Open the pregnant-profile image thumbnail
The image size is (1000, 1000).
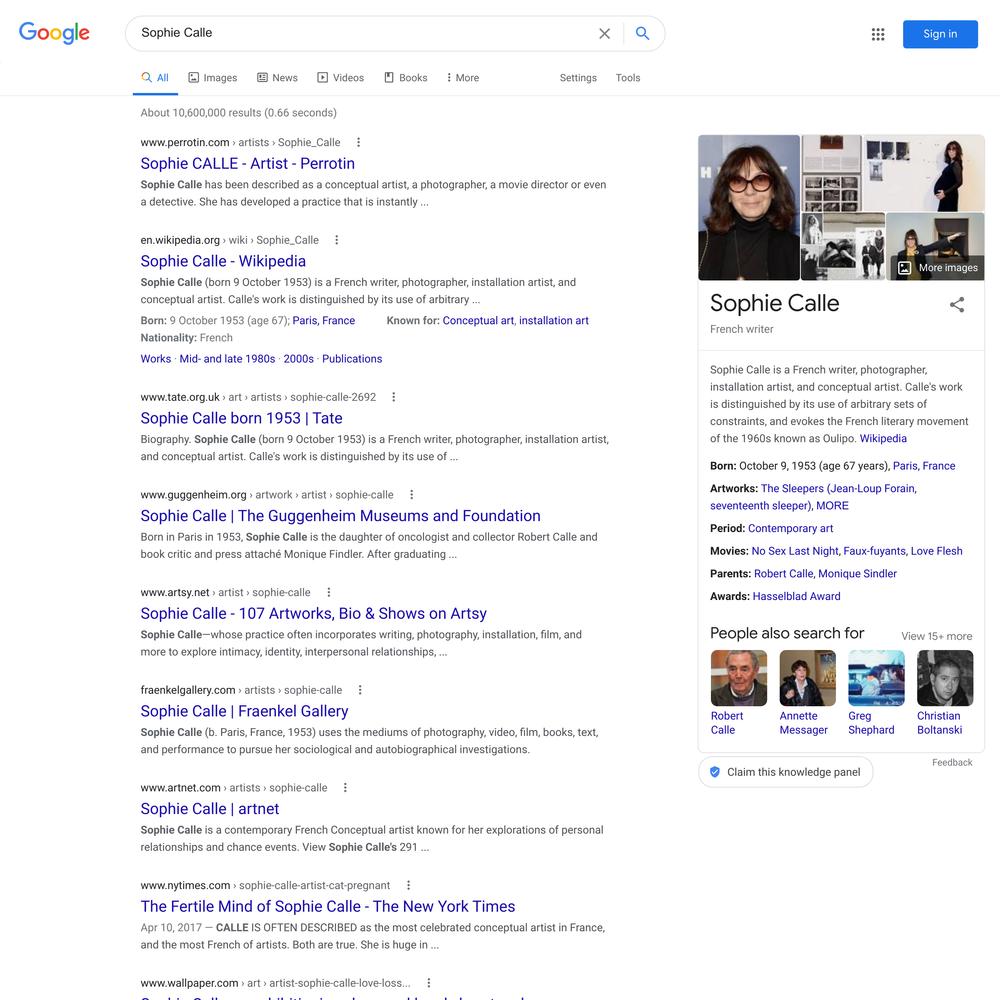click(x=924, y=173)
